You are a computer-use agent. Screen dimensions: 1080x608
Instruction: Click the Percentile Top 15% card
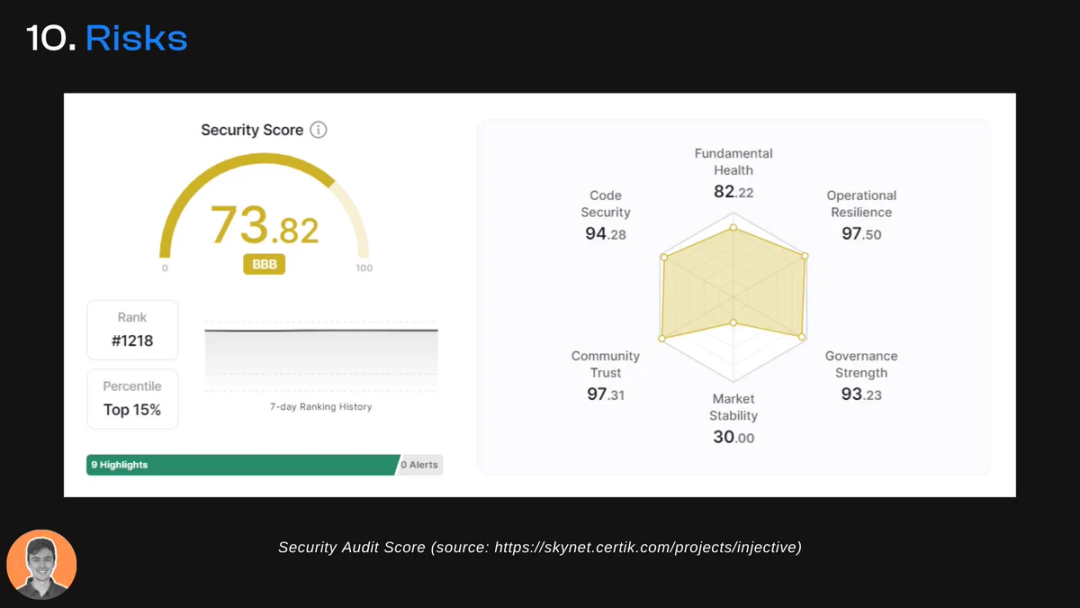pos(132,399)
